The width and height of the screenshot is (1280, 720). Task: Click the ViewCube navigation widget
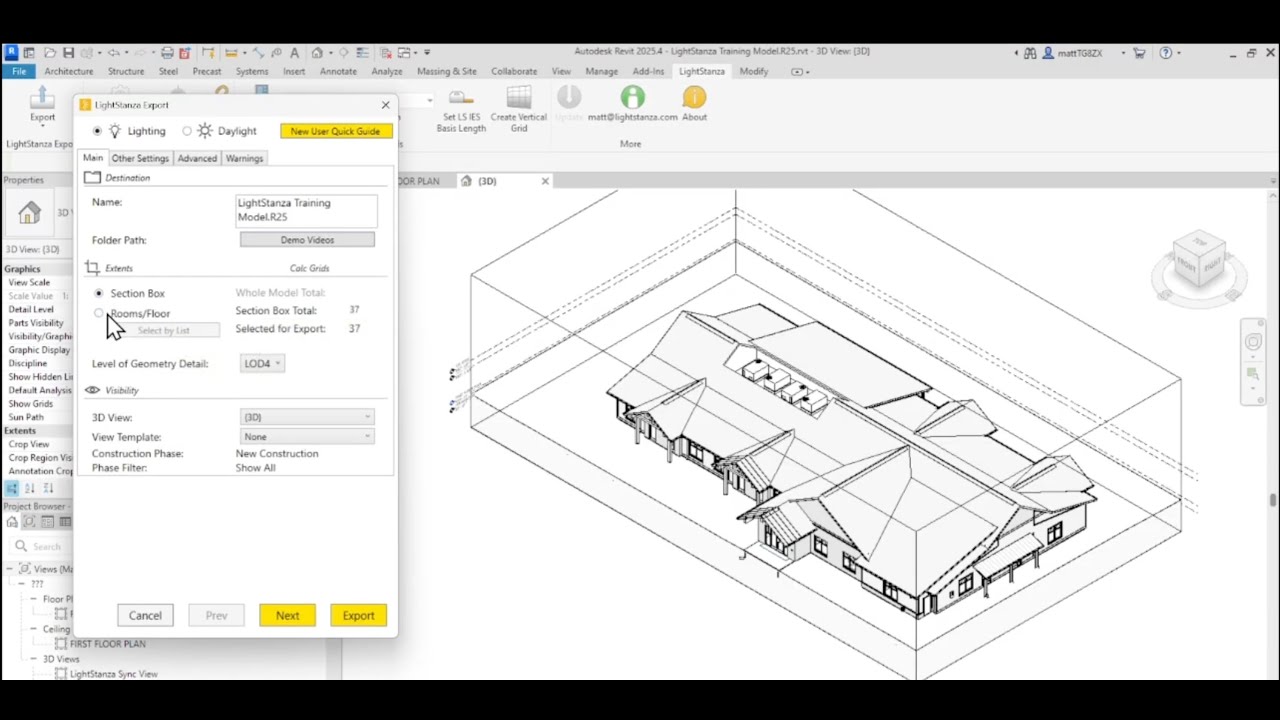pyautogui.click(x=1198, y=259)
